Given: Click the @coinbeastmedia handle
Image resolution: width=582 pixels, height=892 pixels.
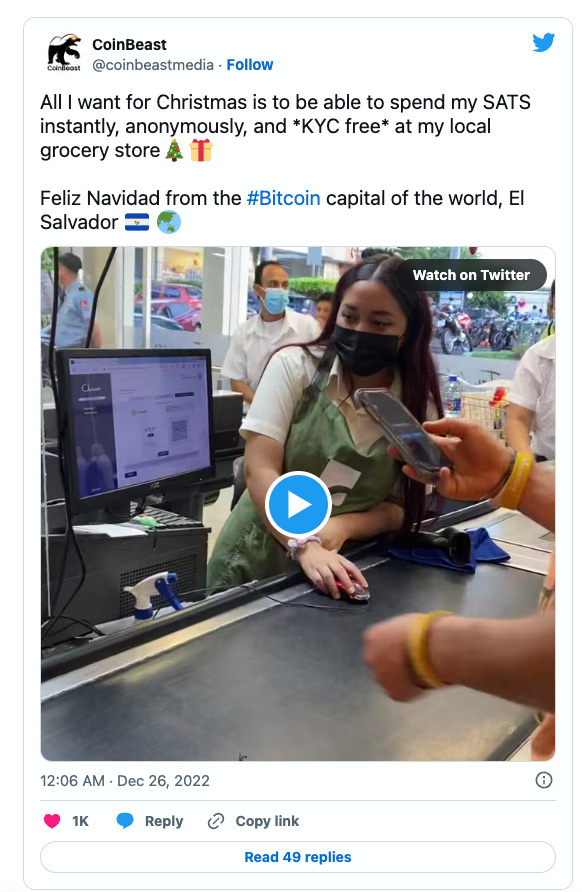Looking at the screenshot, I should click(153, 65).
